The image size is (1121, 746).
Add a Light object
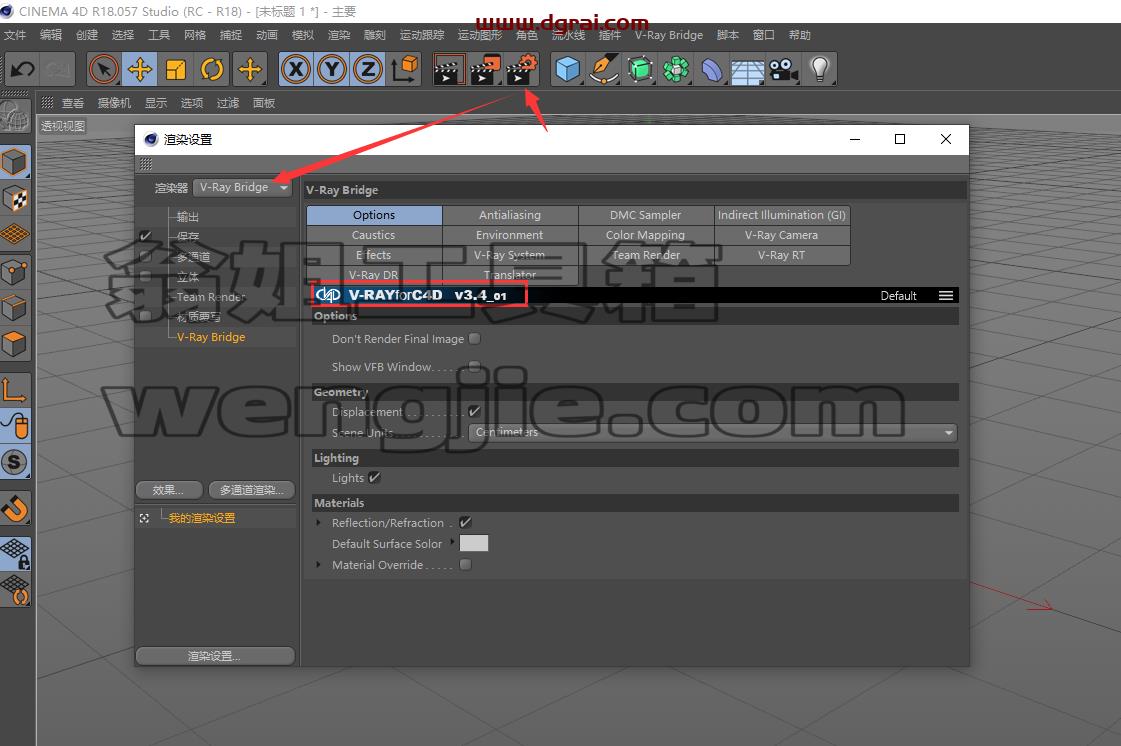pos(820,69)
